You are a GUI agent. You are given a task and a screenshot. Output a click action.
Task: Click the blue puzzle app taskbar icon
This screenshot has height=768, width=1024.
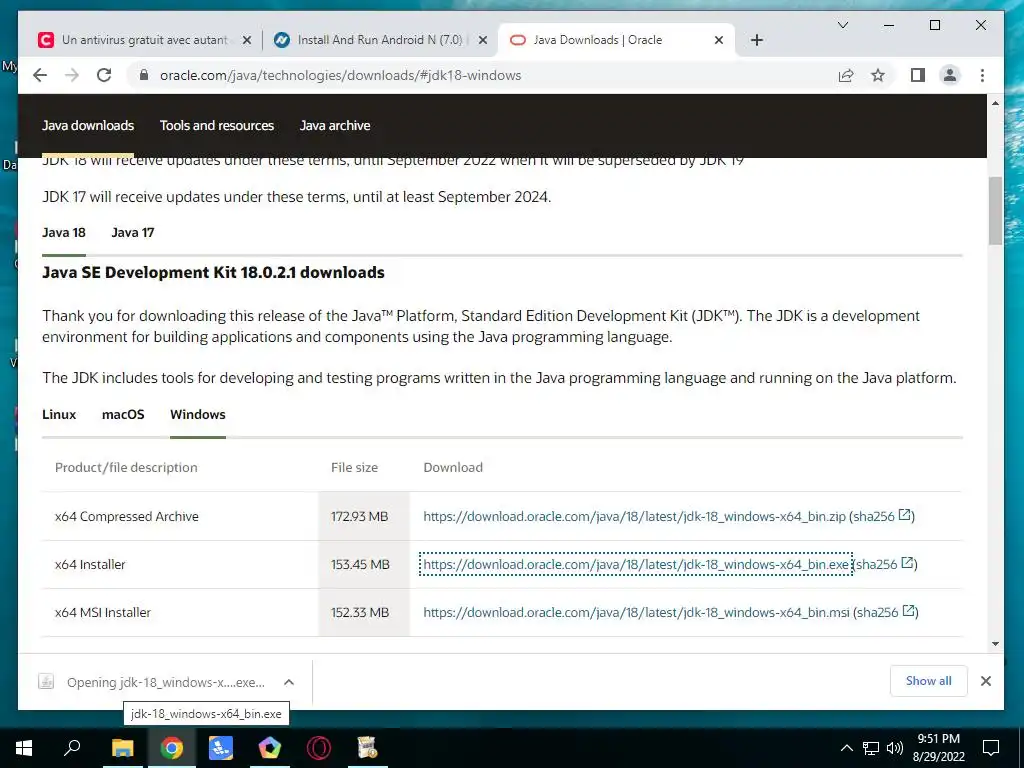point(221,748)
